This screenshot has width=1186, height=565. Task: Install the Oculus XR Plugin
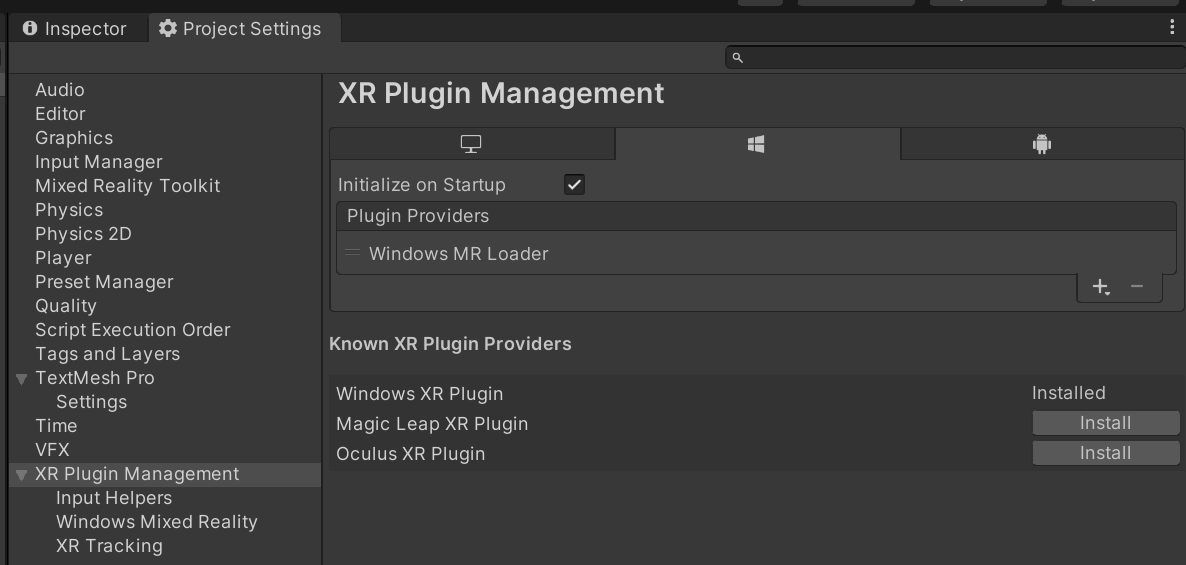(1106, 453)
